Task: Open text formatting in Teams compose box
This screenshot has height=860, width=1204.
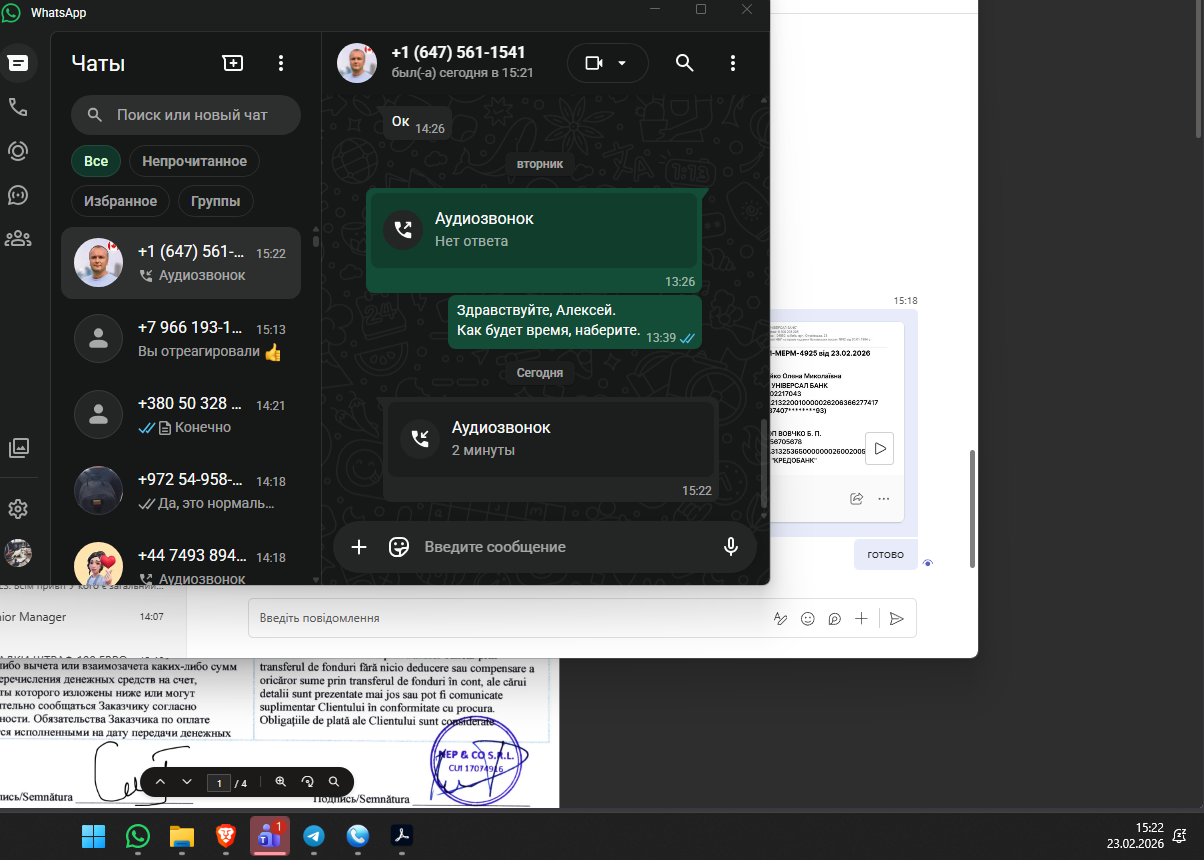Action: click(781, 619)
